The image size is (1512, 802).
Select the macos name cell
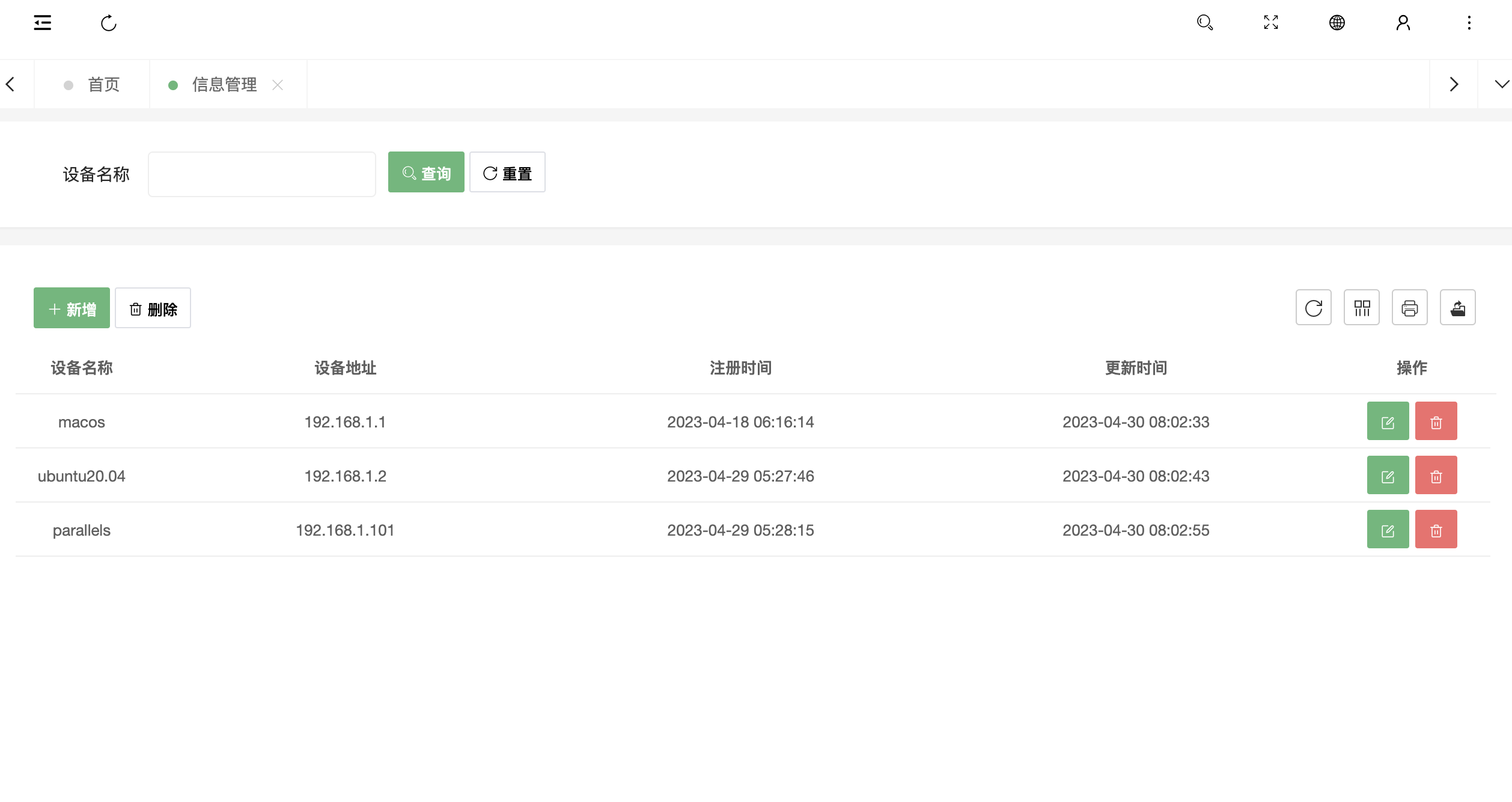point(82,422)
